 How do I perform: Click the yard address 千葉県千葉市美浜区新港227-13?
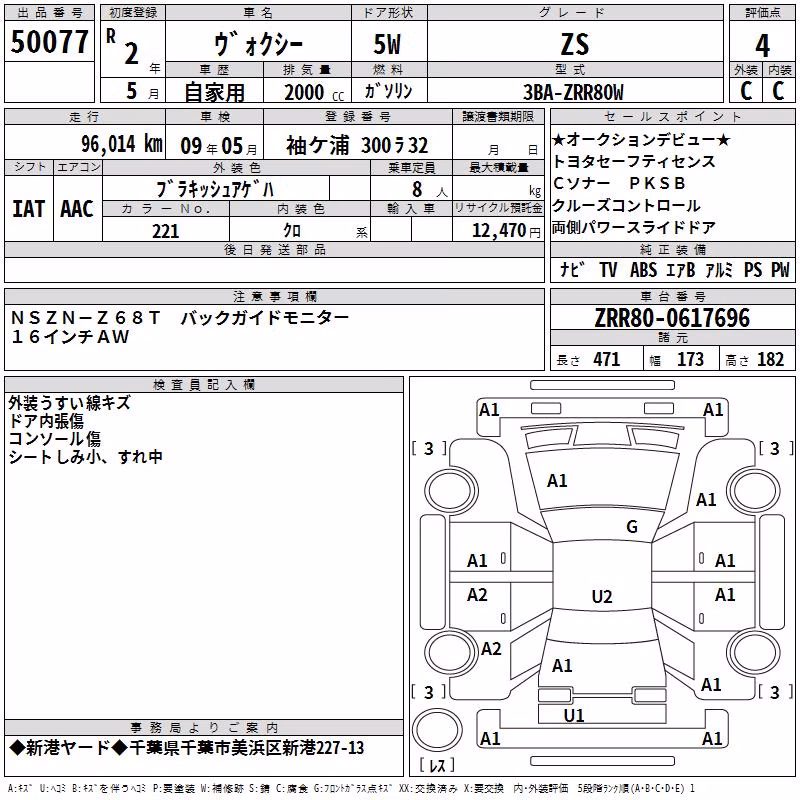pos(246,748)
